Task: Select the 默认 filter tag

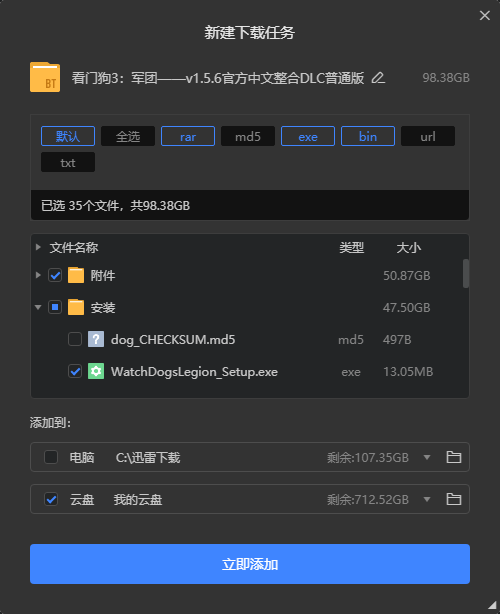Action: [x=68, y=136]
